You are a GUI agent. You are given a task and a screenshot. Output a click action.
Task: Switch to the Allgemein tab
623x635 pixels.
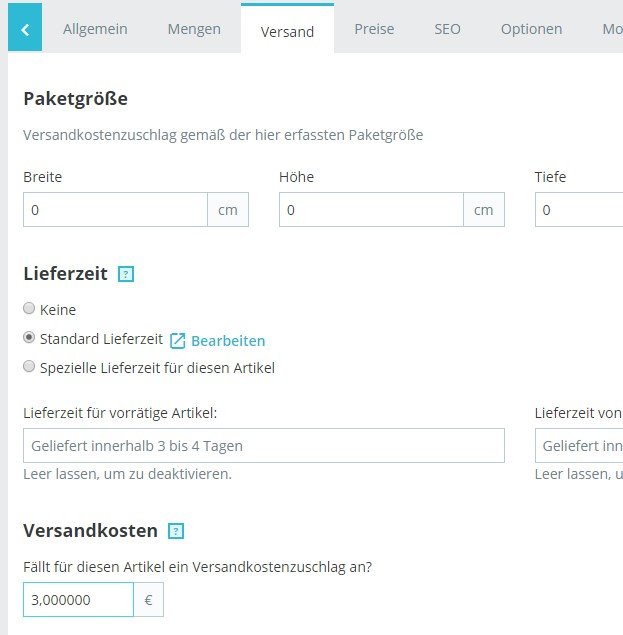point(95,29)
